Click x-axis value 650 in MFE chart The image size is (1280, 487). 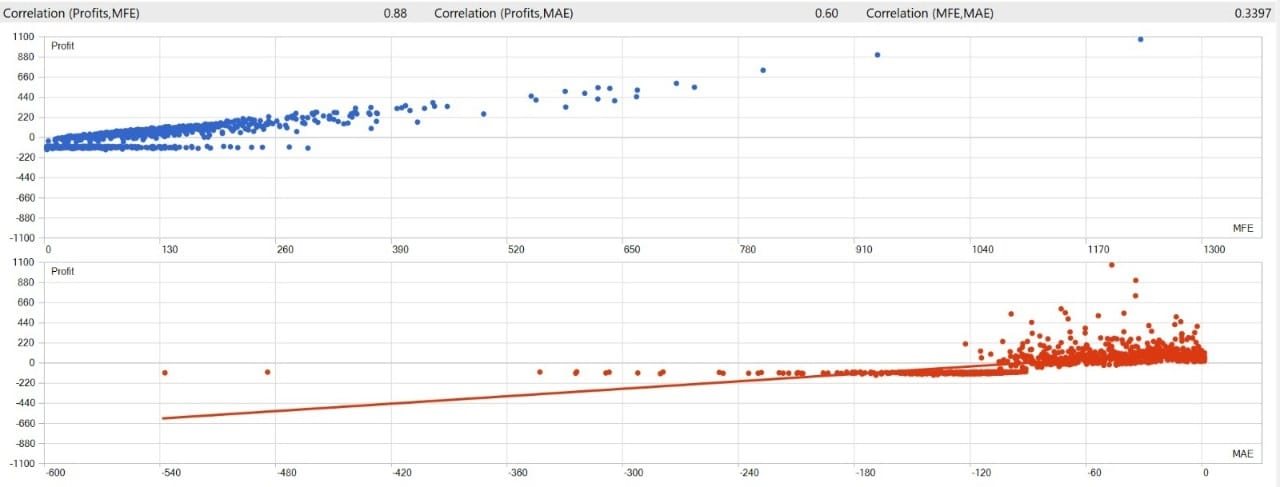tap(631, 248)
